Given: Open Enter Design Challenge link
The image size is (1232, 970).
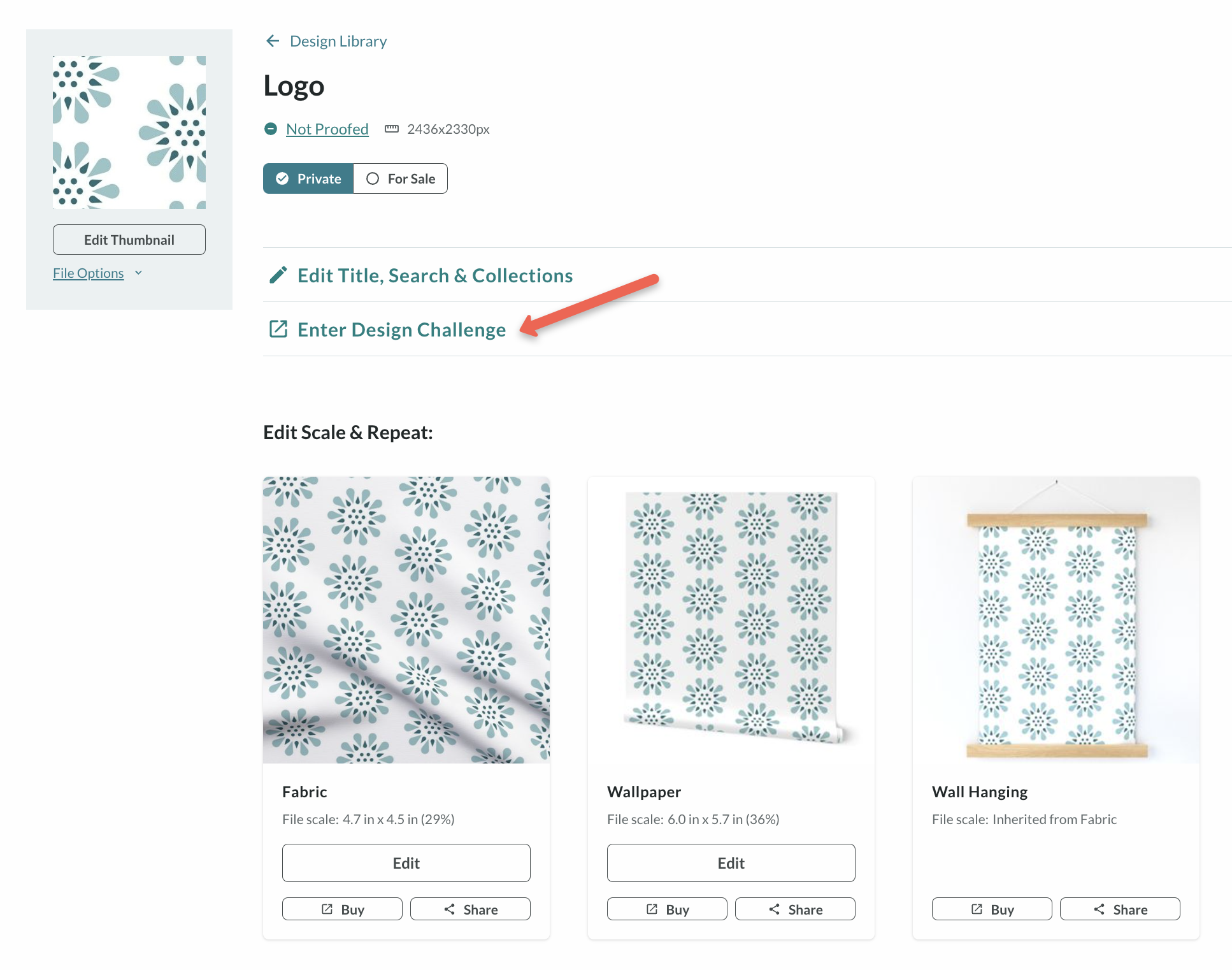Looking at the screenshot, I should 401,329.
